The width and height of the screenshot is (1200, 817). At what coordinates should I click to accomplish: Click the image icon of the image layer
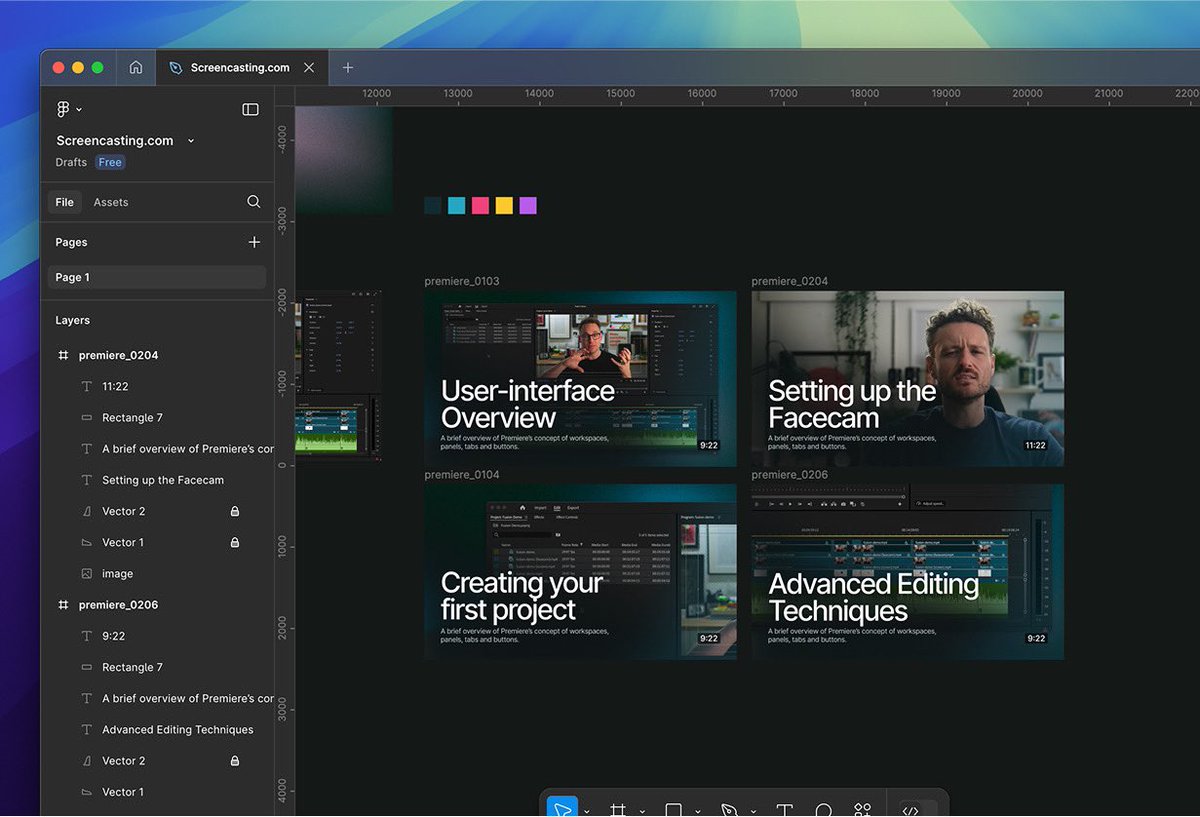tap(86, 574)
